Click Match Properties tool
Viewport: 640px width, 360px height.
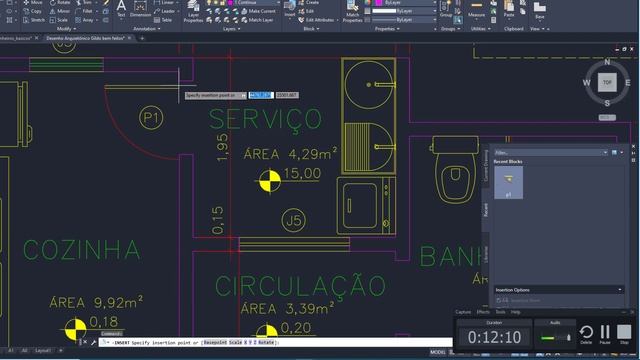[x=352, y=11]
